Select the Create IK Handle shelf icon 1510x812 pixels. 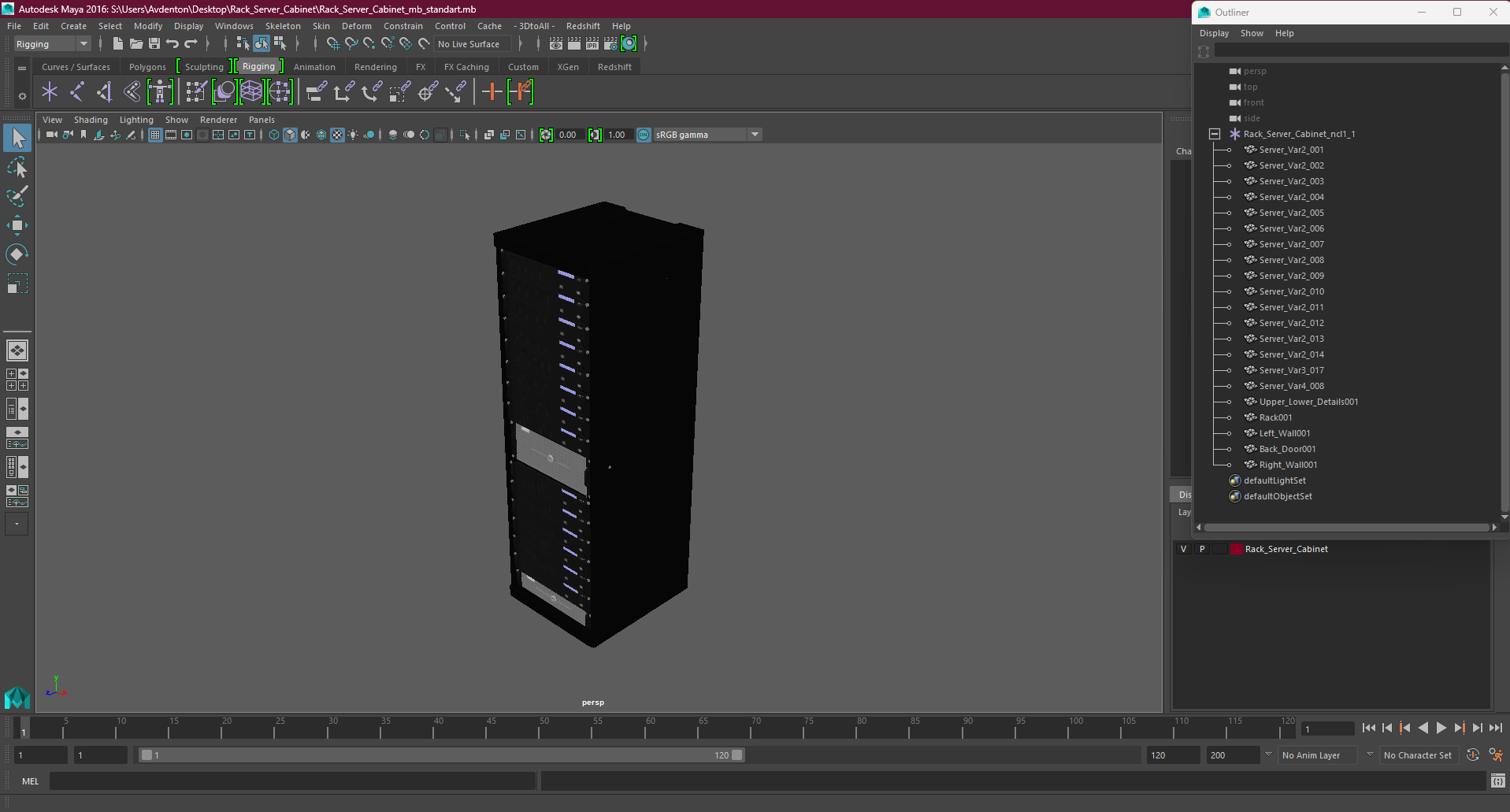[x=105, y=92]
